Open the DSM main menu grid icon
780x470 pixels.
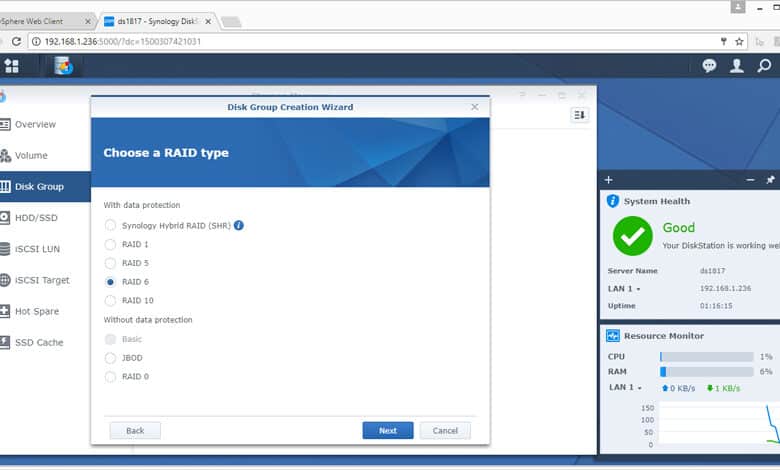coord(11,66)
